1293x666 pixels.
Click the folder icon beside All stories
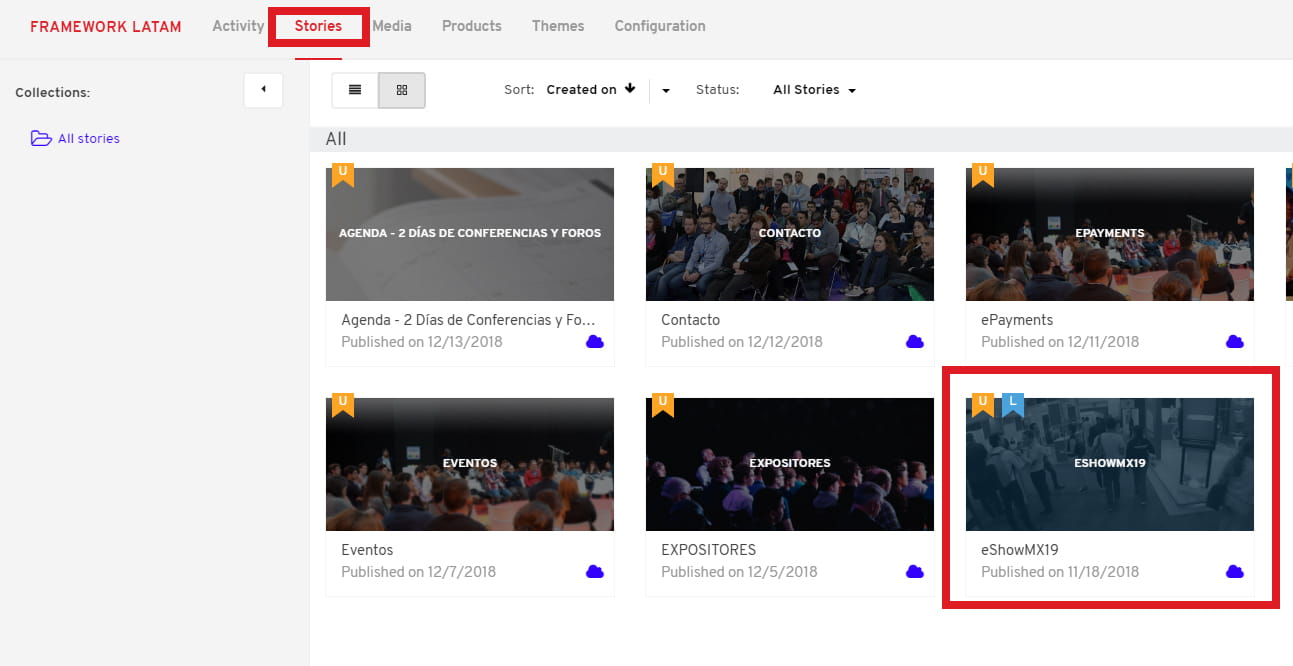click(41, 139)
